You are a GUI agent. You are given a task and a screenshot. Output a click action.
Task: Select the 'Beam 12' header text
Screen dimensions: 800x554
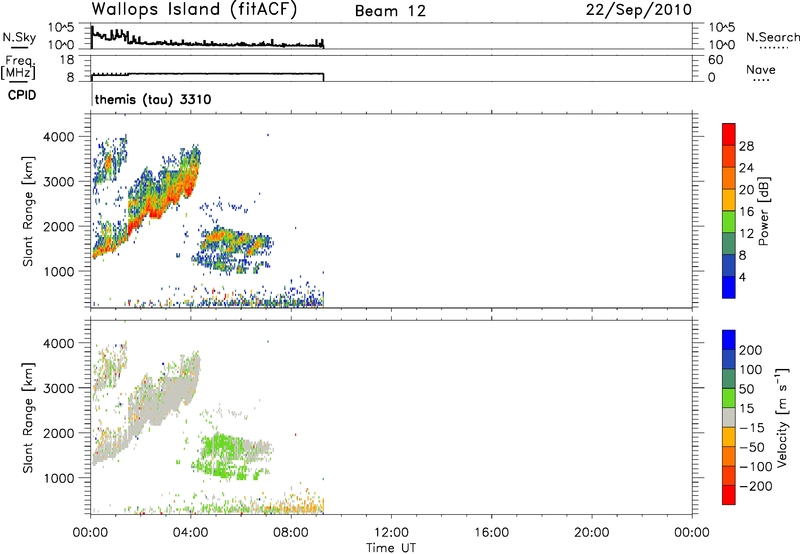pyautogui.click(x=390, y=11)
